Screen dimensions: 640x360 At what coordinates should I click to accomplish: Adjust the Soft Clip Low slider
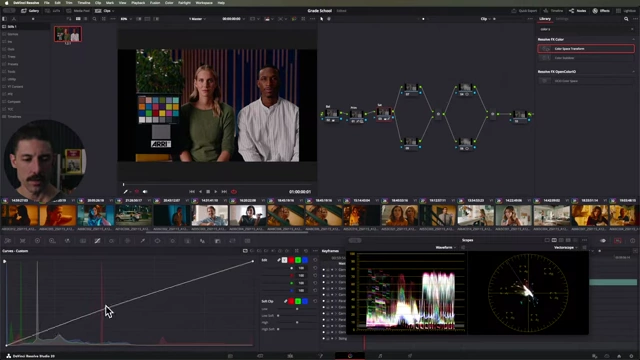coord(297,309)
